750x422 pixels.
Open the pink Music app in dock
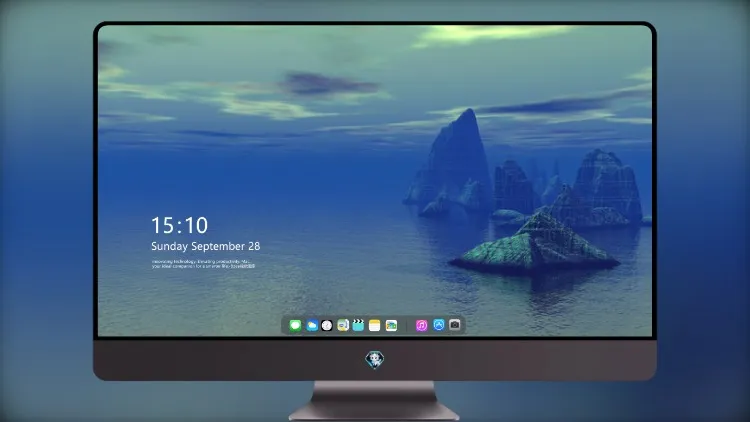click(421, 326)
